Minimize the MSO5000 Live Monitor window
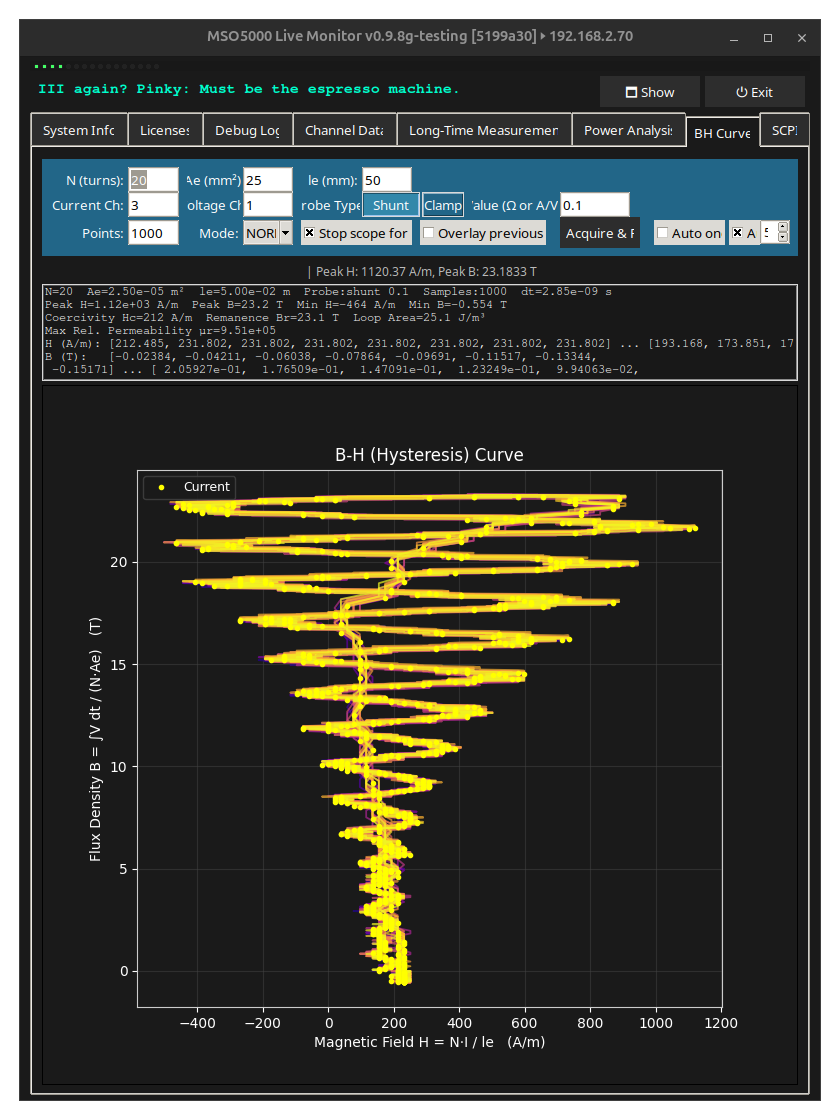The image size is (840, 1120). pos(734,38)
